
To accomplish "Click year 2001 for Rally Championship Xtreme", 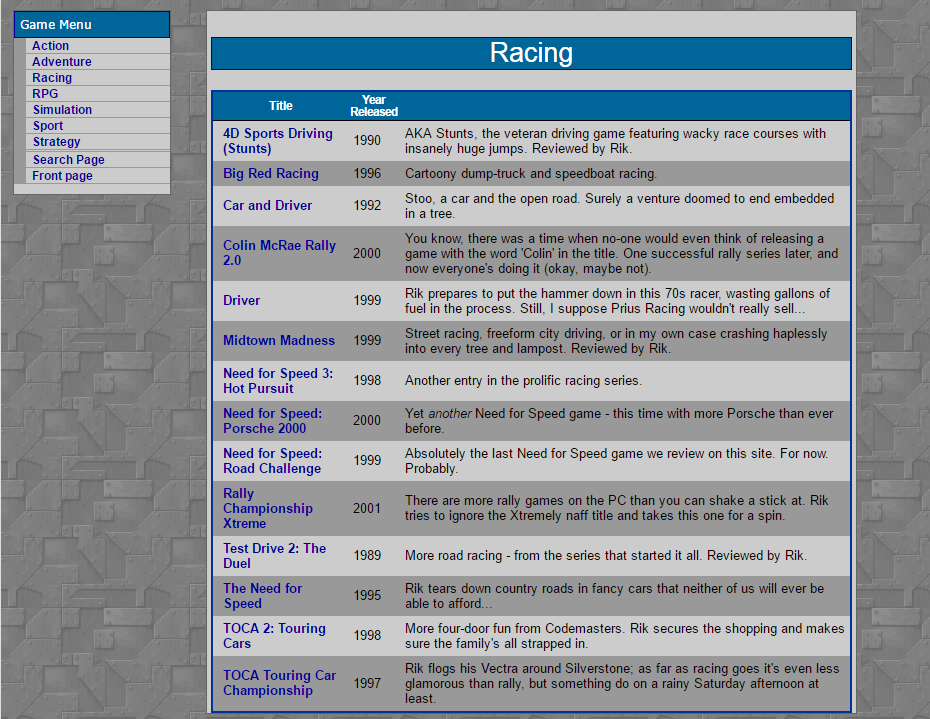I will coord(367,508).
